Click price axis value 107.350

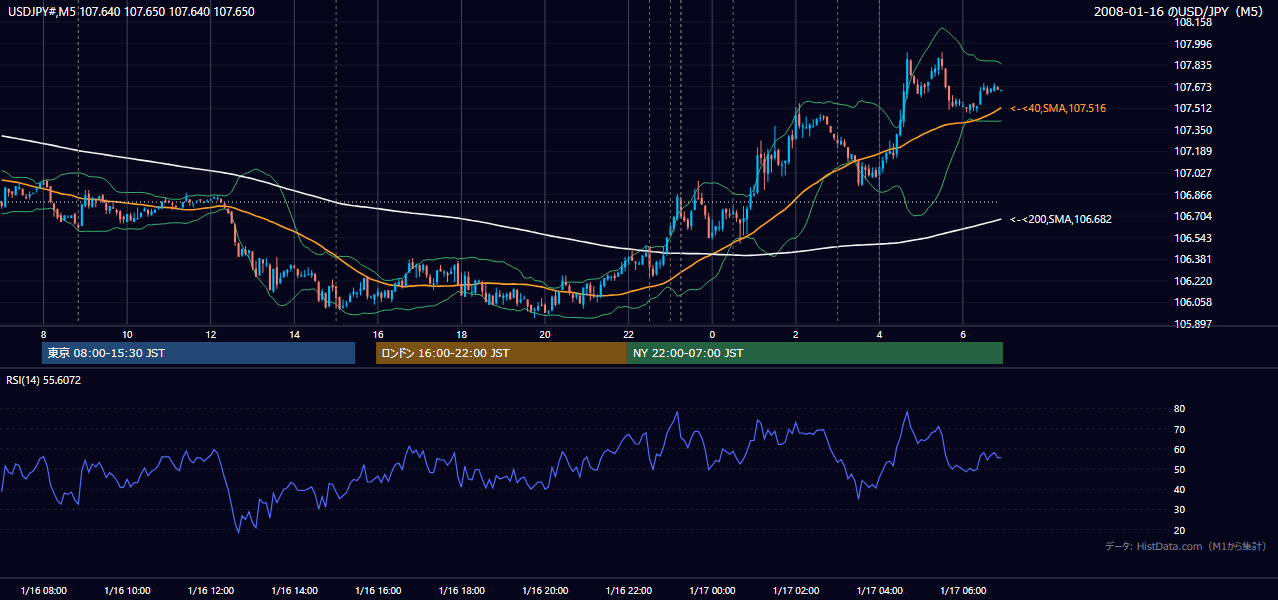1193,130
